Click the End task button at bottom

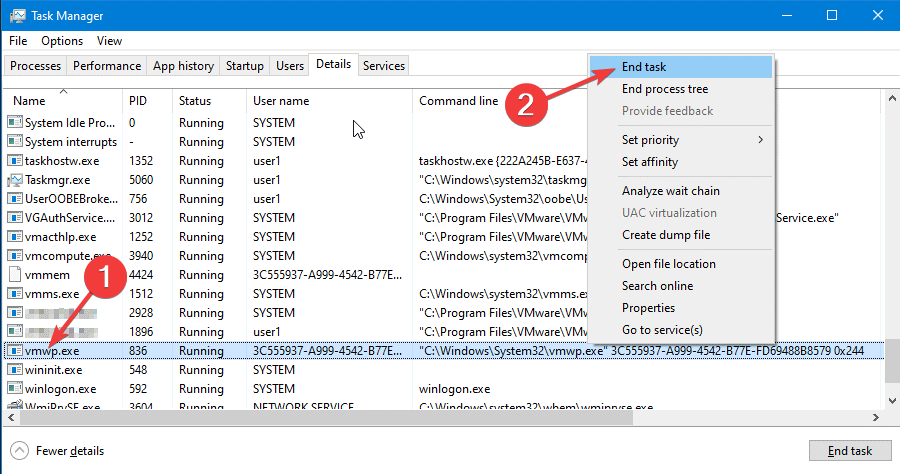coord(850,450)
